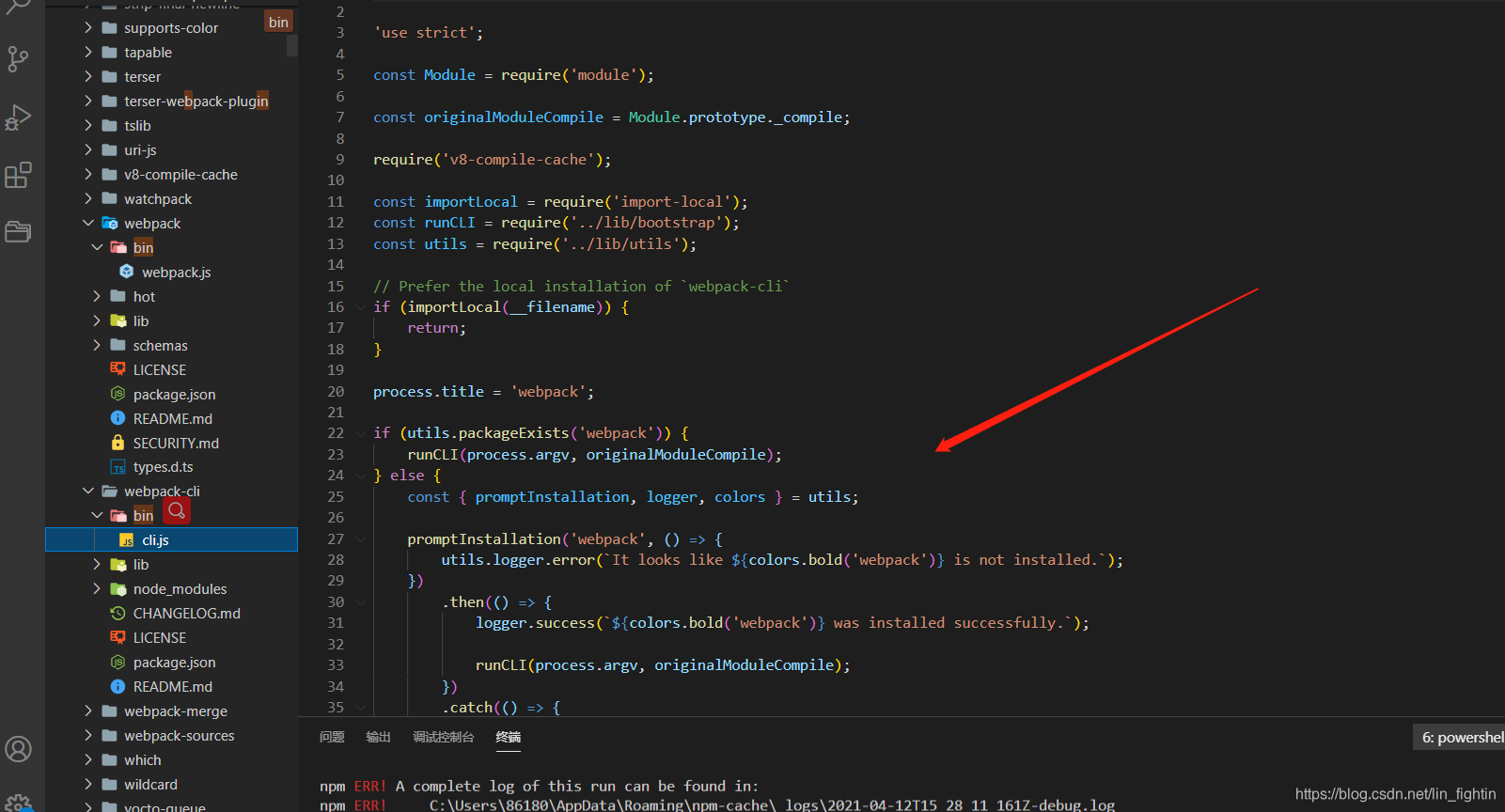1505x812 pixels.
Task: Expand the uri-js folder
Action: [x=88, y=149]
